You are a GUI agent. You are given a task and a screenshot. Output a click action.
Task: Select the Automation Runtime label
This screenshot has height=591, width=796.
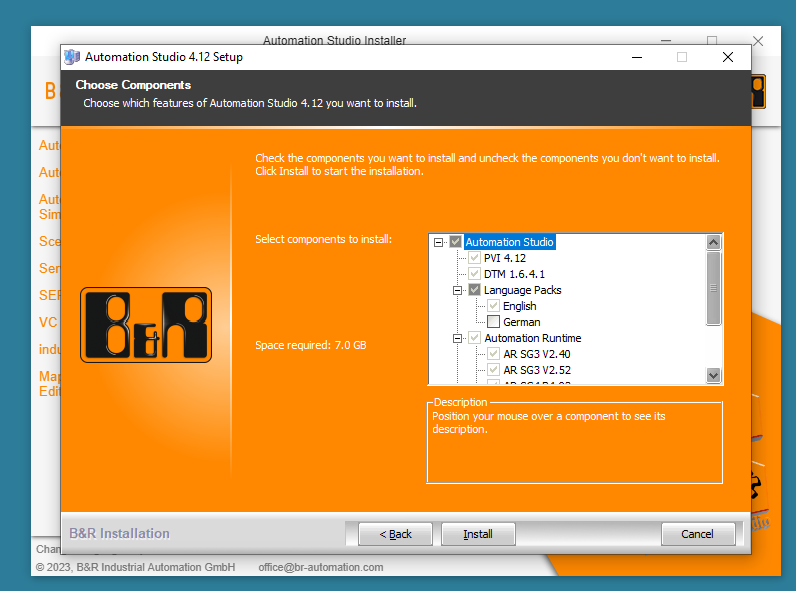(533, 338)
